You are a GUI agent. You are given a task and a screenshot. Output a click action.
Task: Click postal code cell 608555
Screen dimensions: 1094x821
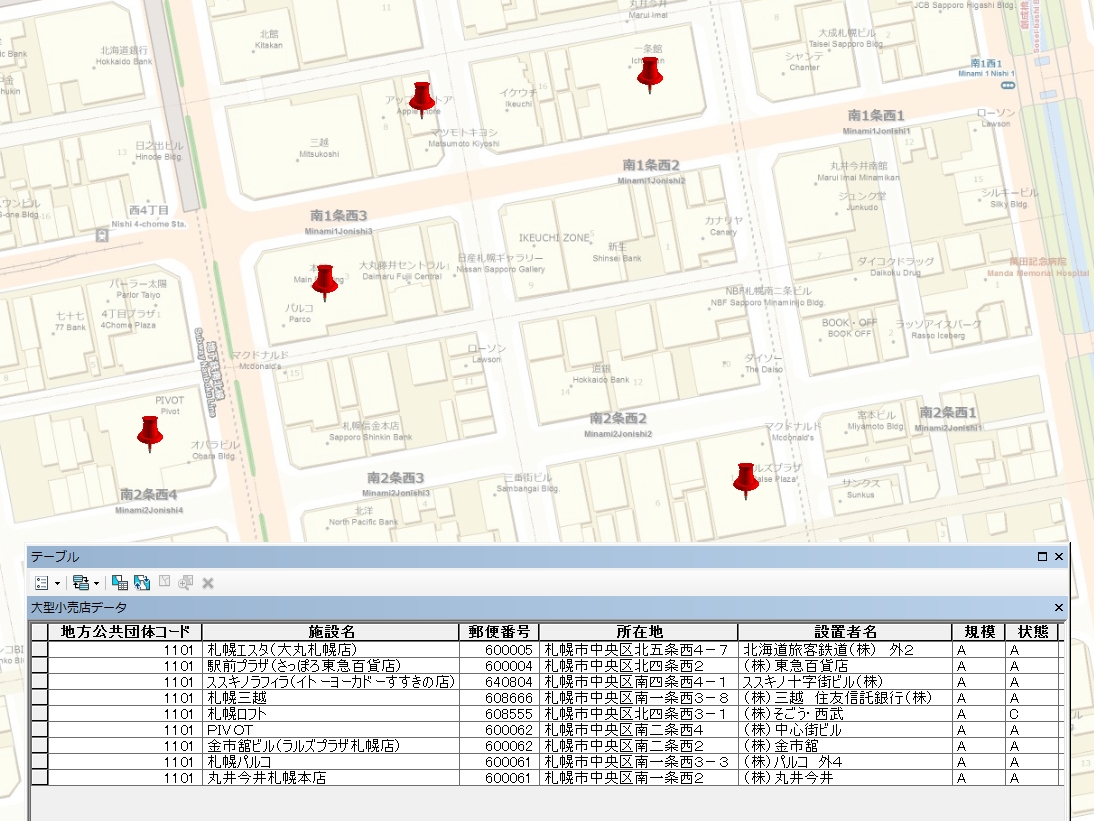[499, 714]
